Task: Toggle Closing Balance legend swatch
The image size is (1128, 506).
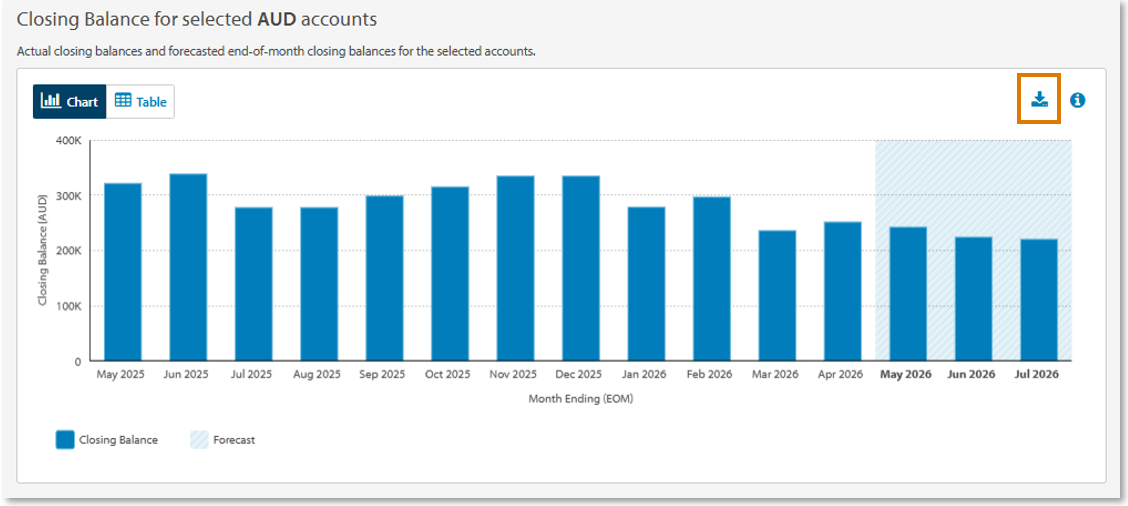Action: [65, 440]
